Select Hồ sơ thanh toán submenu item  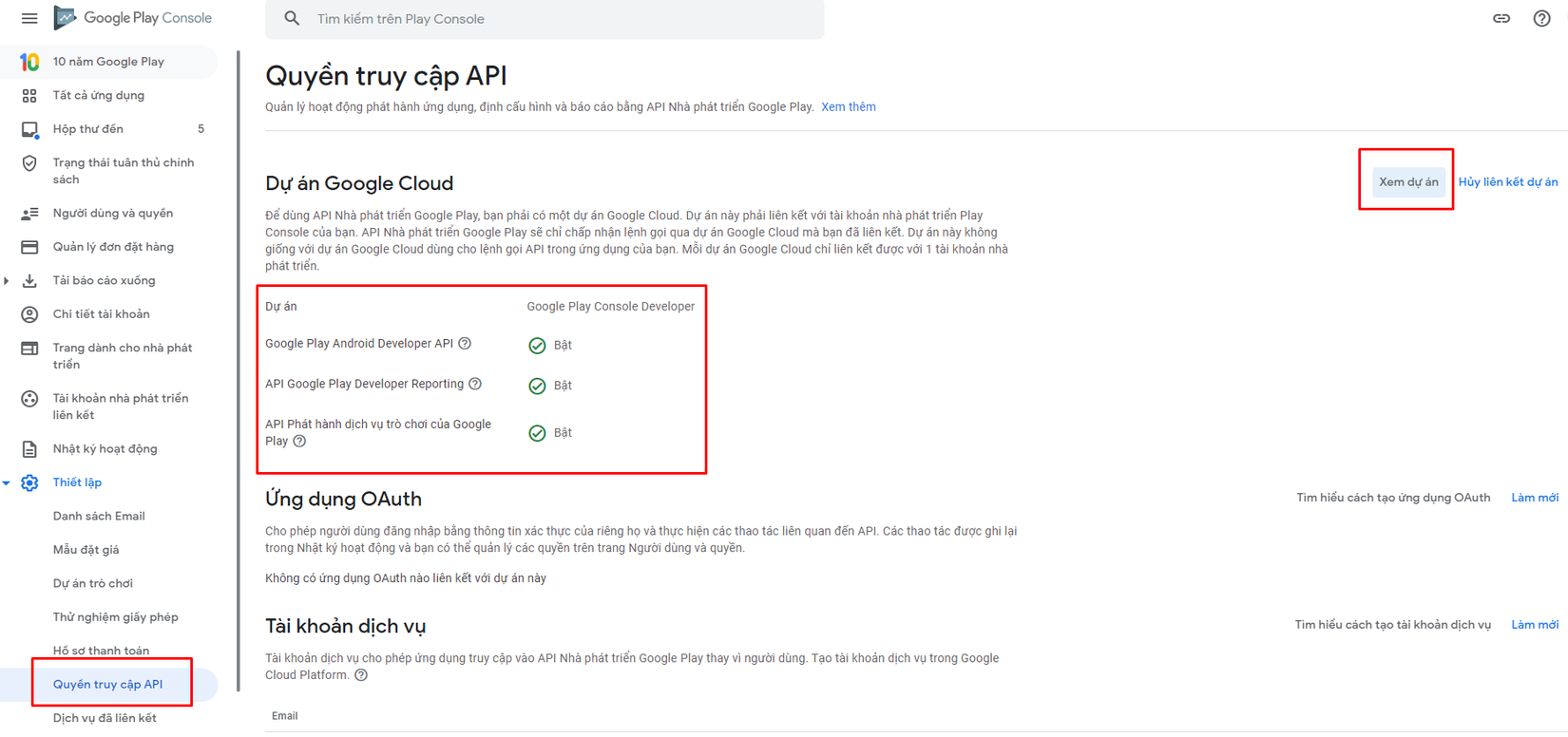point(101,652)
